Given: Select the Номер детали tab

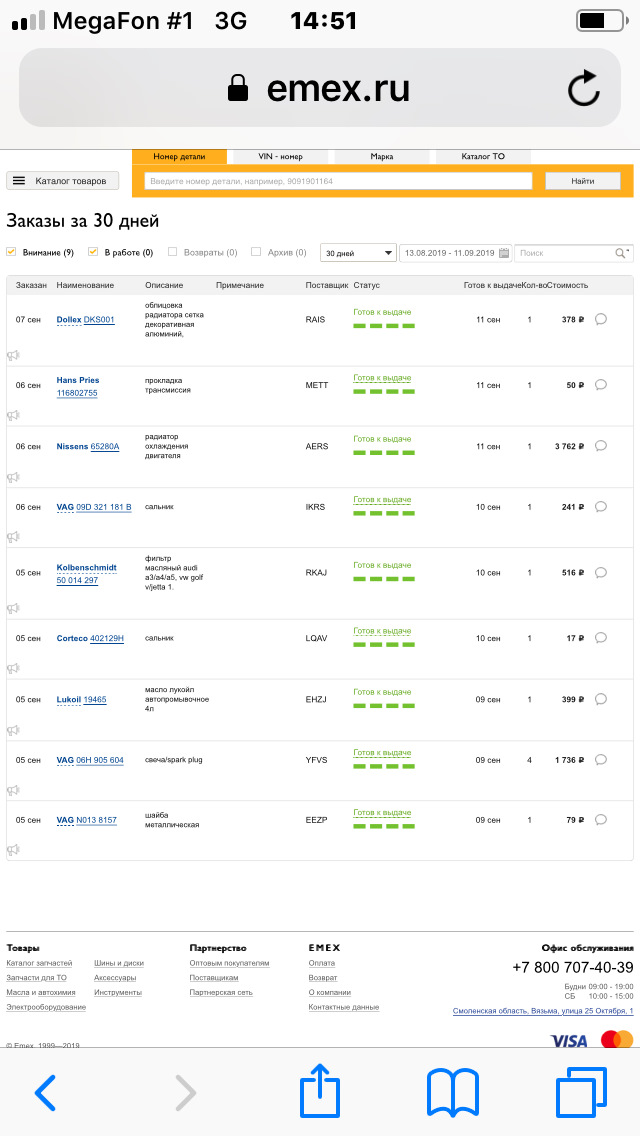Looking at the screenshot, I should [x=179, y=156].
